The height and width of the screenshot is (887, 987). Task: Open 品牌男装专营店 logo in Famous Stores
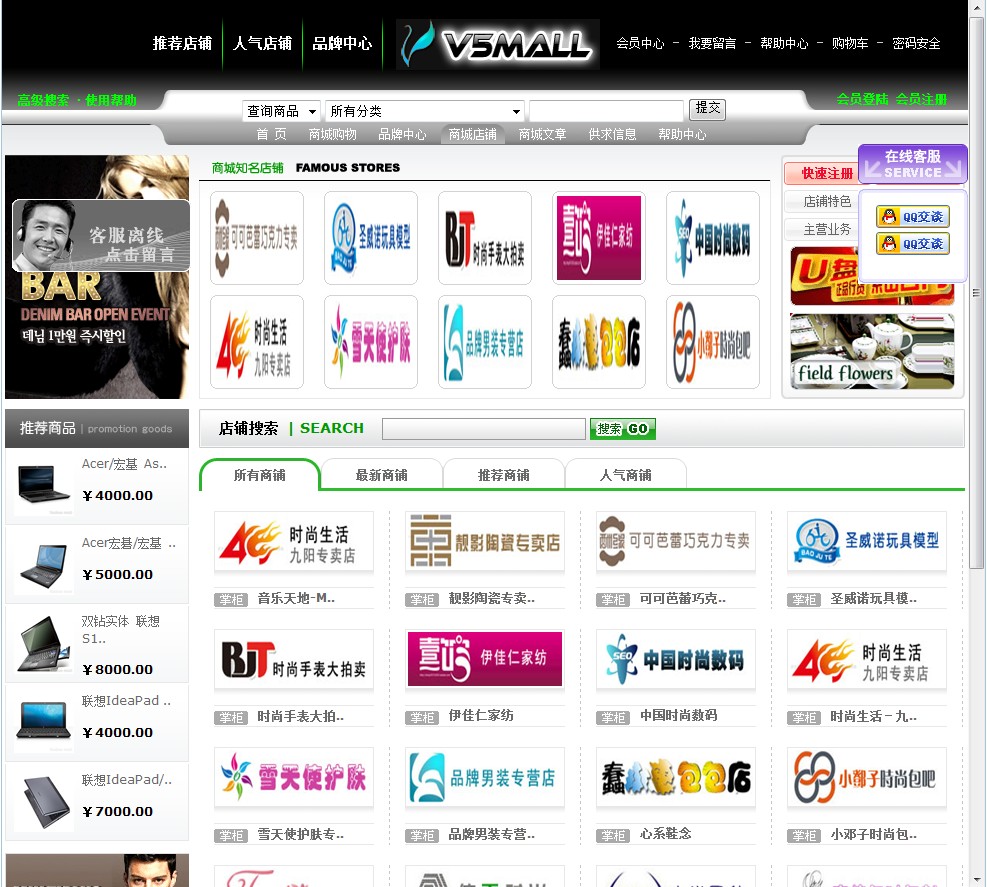[x=485, y=342]
